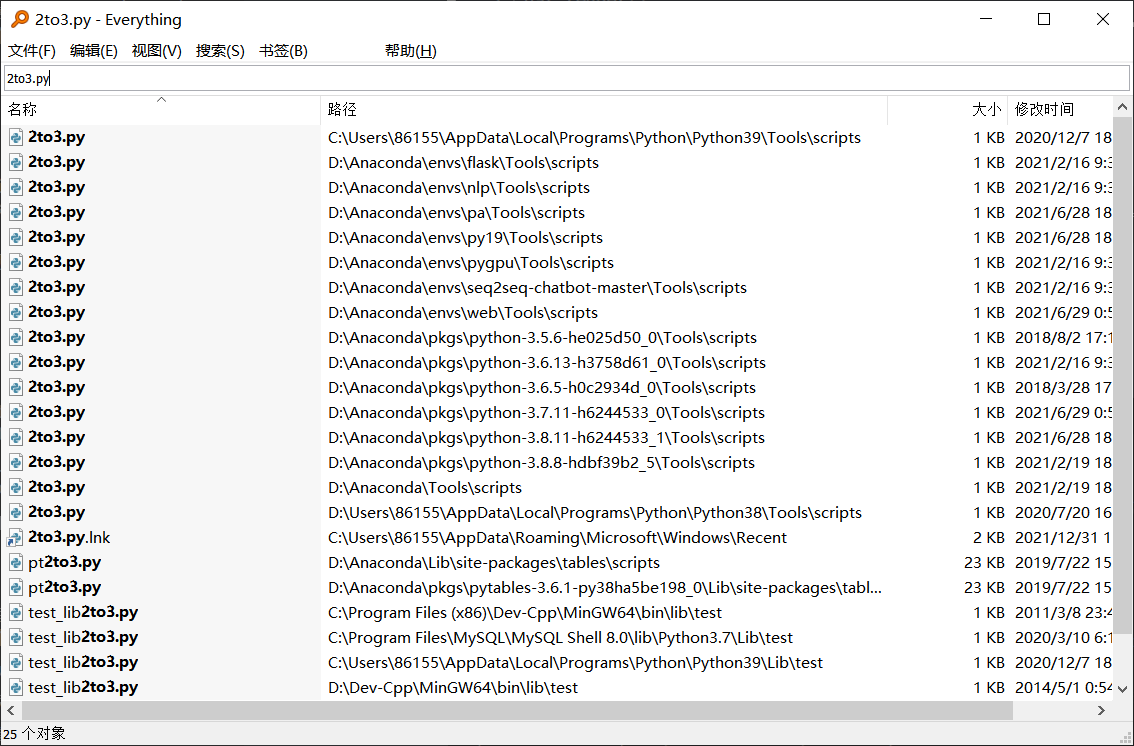Select file icon of 2to3.py in python-3.8.11 package

pyautogui.click(x=16, y=437)
